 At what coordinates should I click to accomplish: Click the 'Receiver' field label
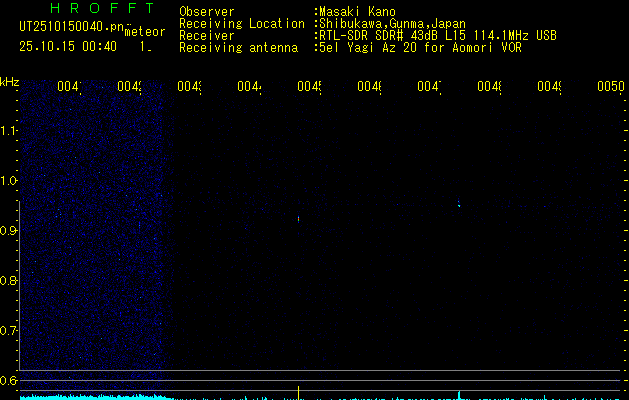[207, 36]
